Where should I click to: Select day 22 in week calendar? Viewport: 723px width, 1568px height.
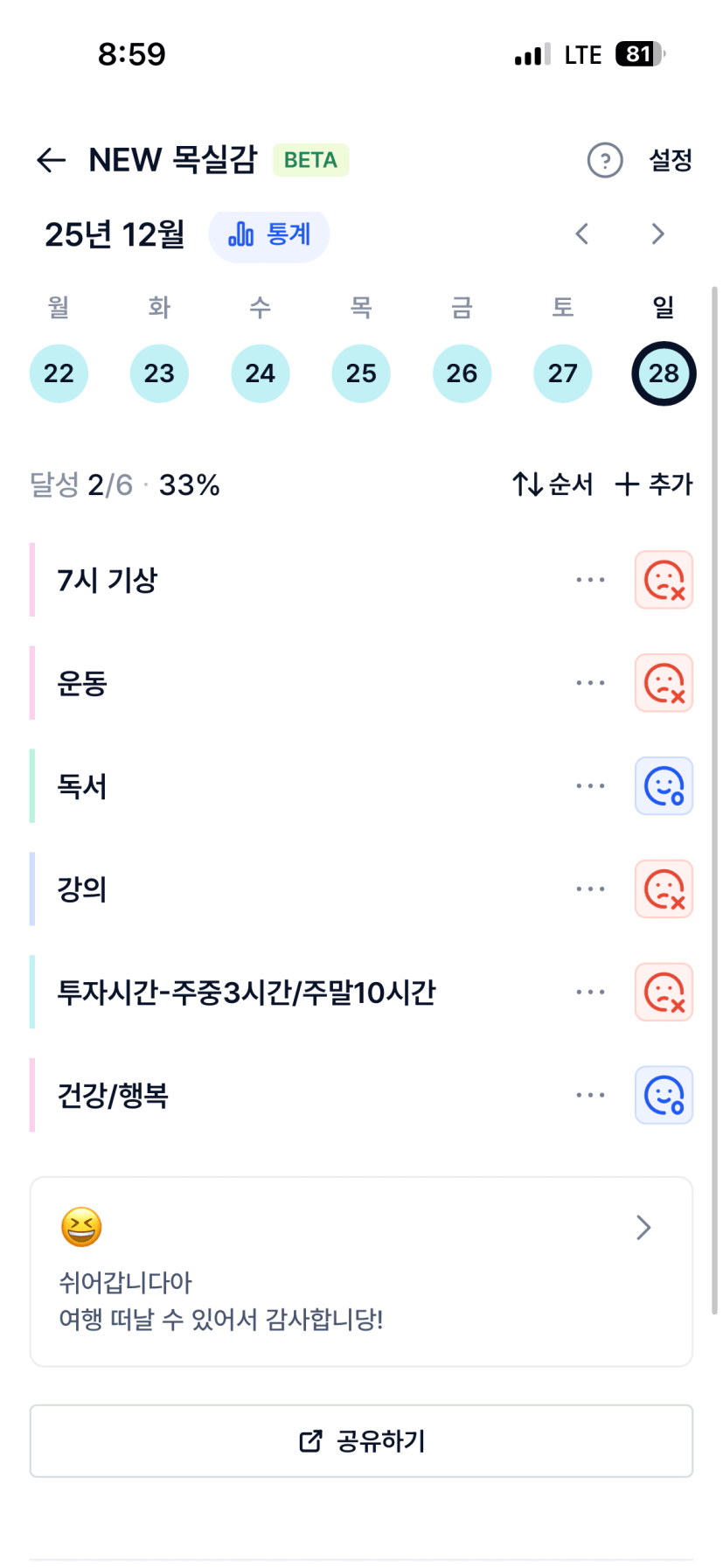coord(59,373)
